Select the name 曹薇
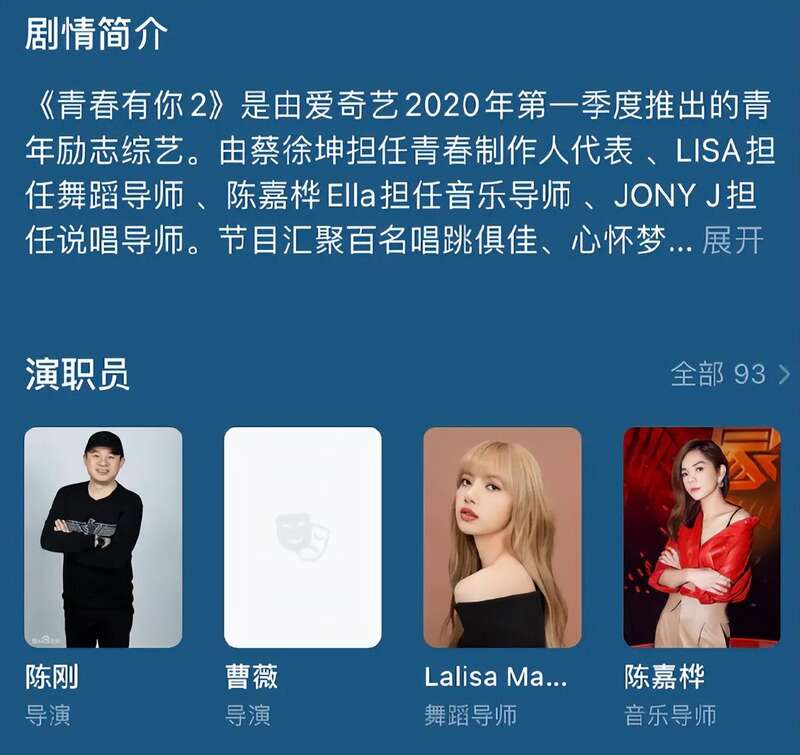 click(x=252, y=677)
